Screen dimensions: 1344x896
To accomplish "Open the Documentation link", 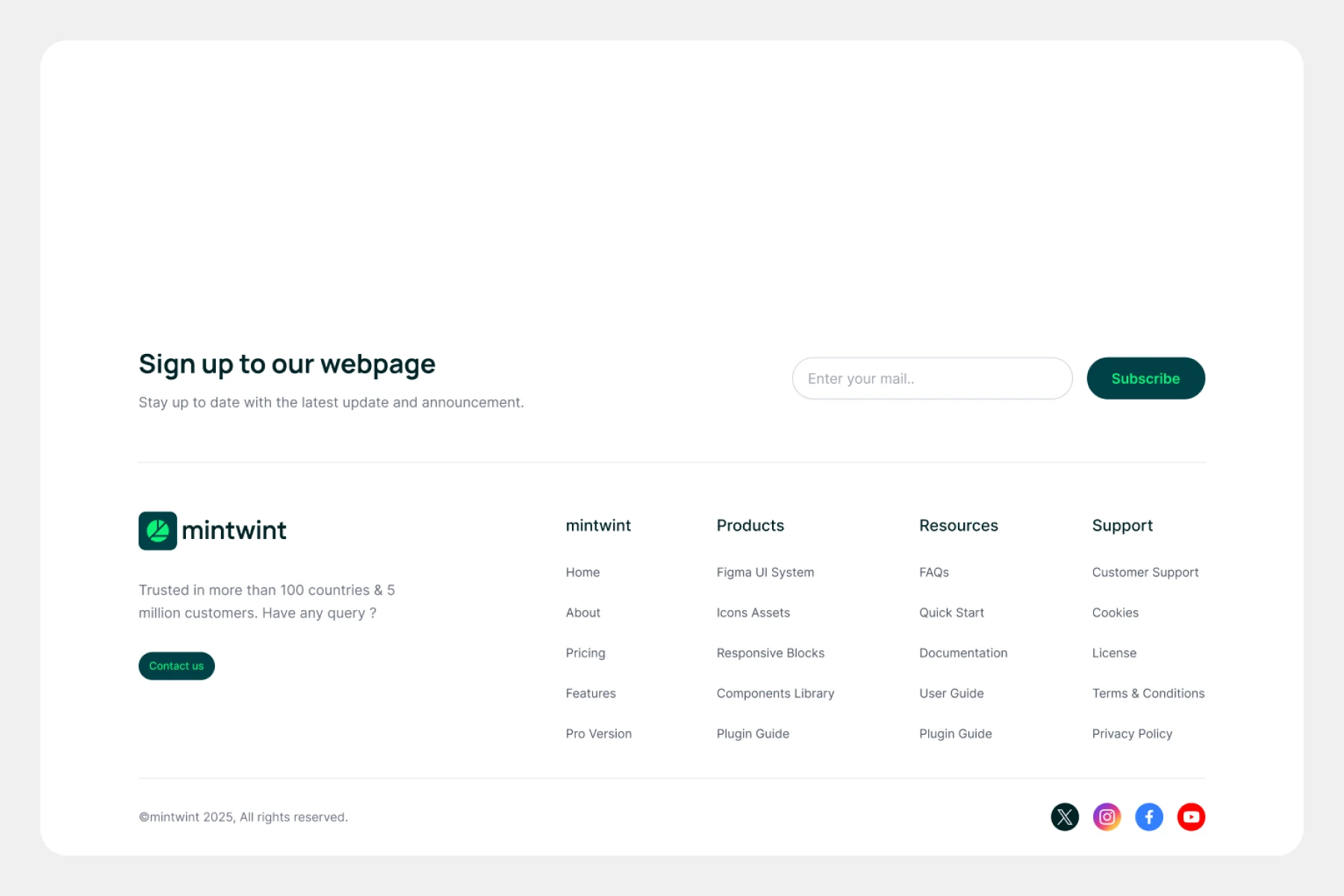I will tap(963, 653).
